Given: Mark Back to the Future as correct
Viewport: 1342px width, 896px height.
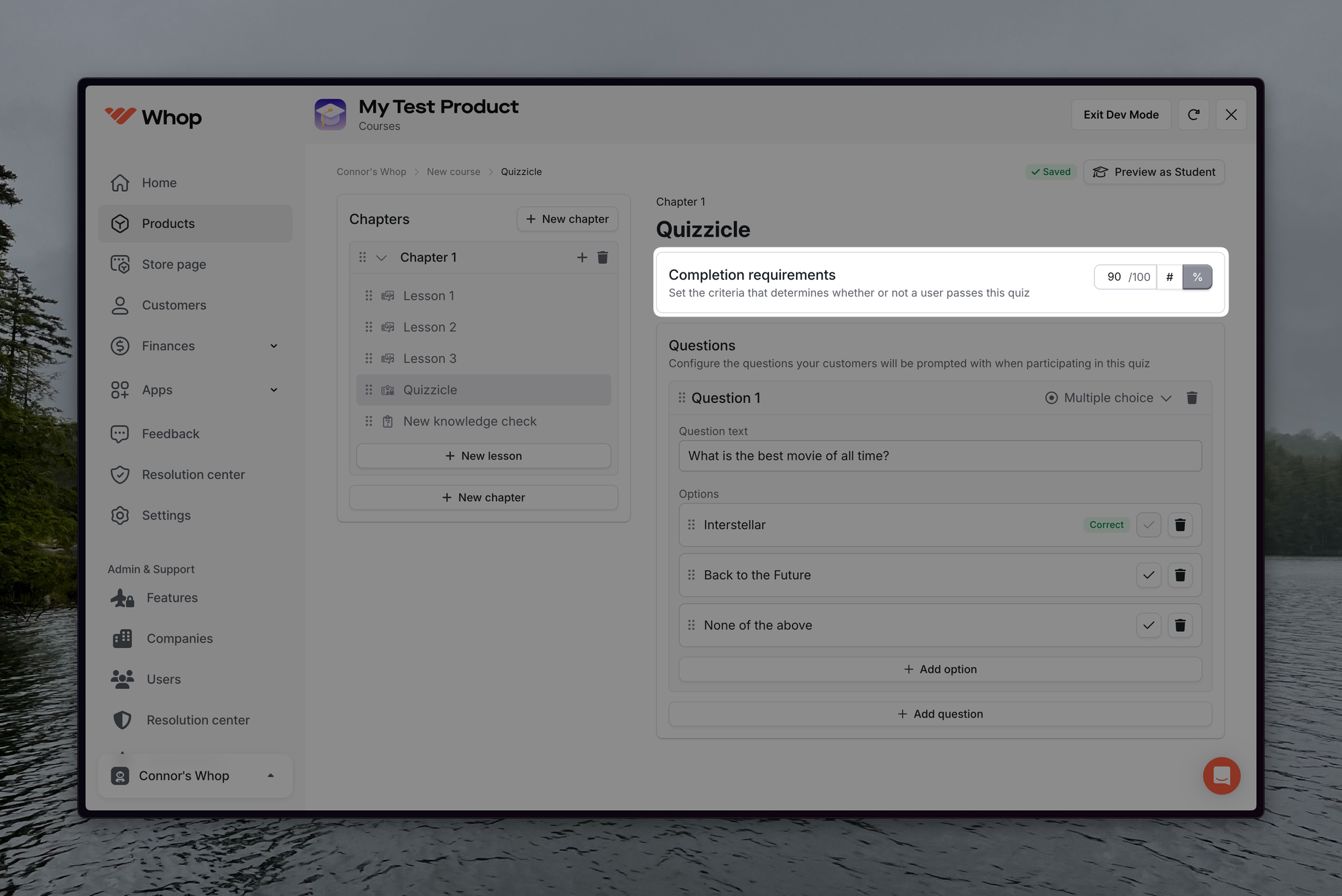Looking at the screenshot, I should pos(1148,575).
